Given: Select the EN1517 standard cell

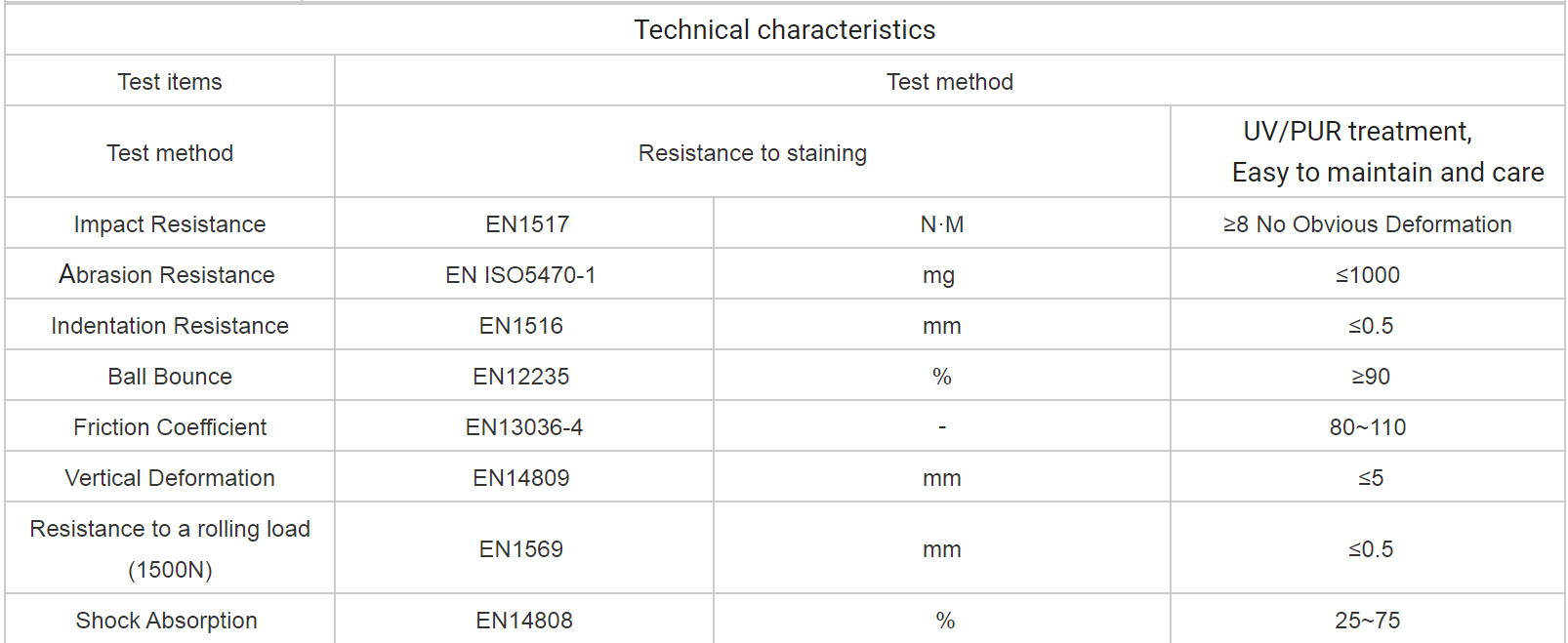Looking at the screenshot, I should (526, 224).
